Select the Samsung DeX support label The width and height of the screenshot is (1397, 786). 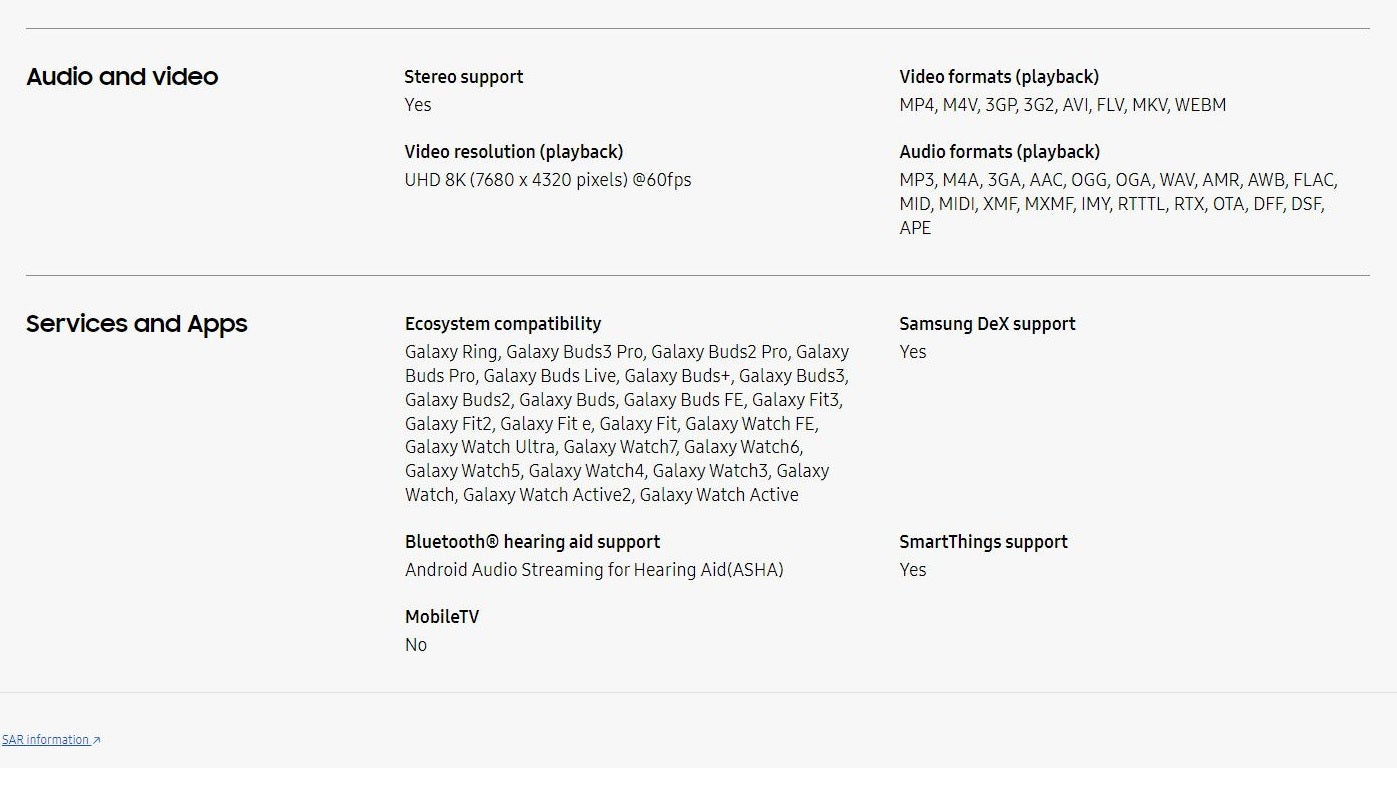tap(987, 324)
